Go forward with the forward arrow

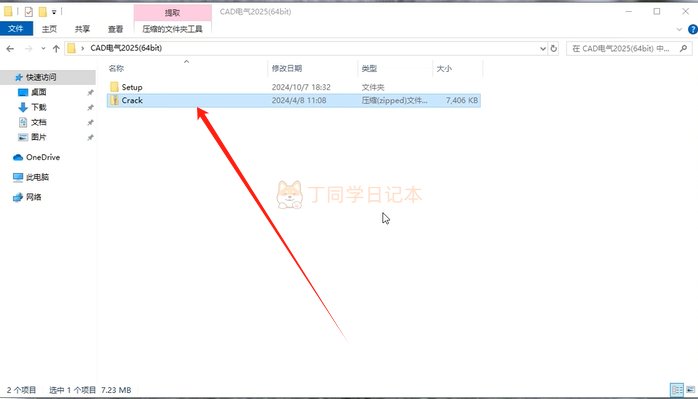click(28, 49)
